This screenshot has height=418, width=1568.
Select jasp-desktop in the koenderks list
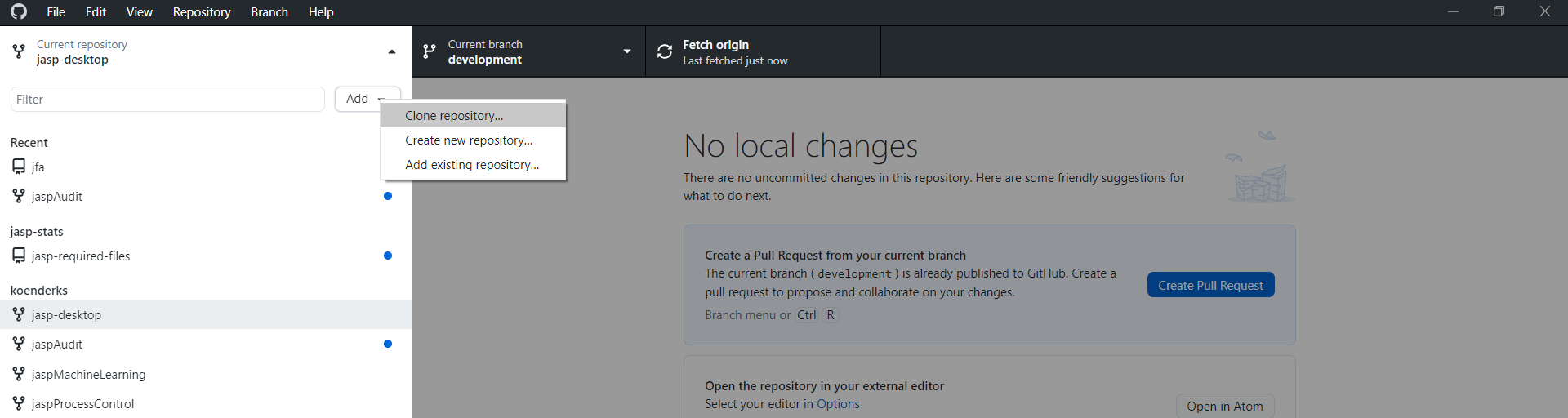coord(206,314)
